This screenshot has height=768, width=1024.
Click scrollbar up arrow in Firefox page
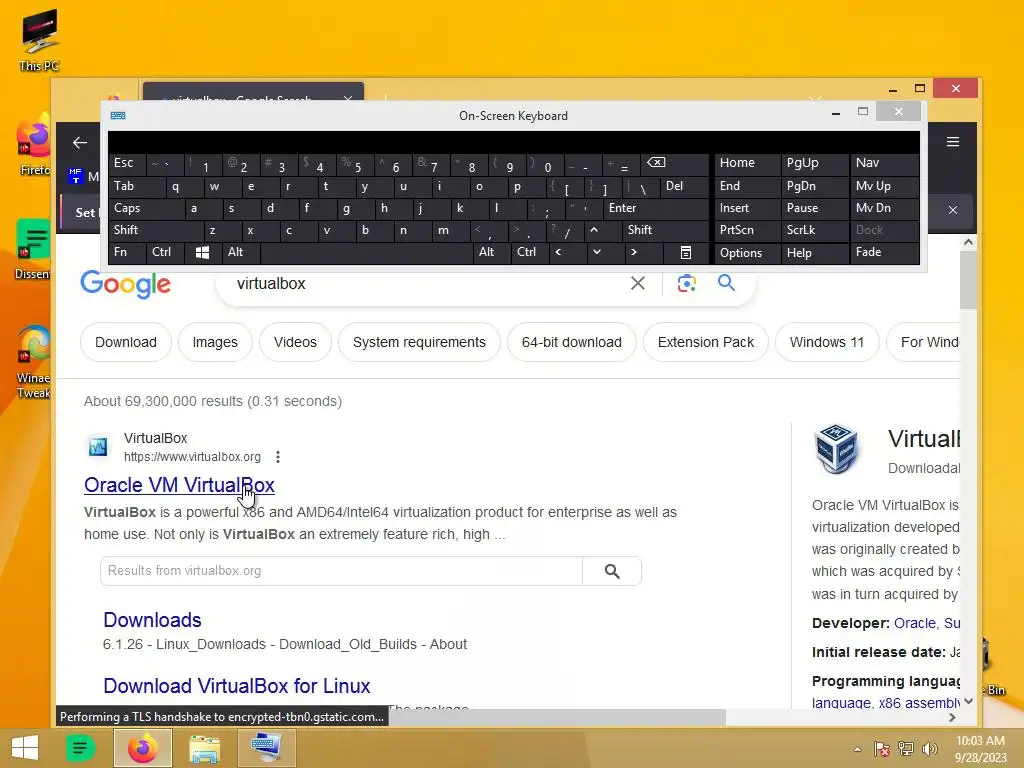pos(968,242)
